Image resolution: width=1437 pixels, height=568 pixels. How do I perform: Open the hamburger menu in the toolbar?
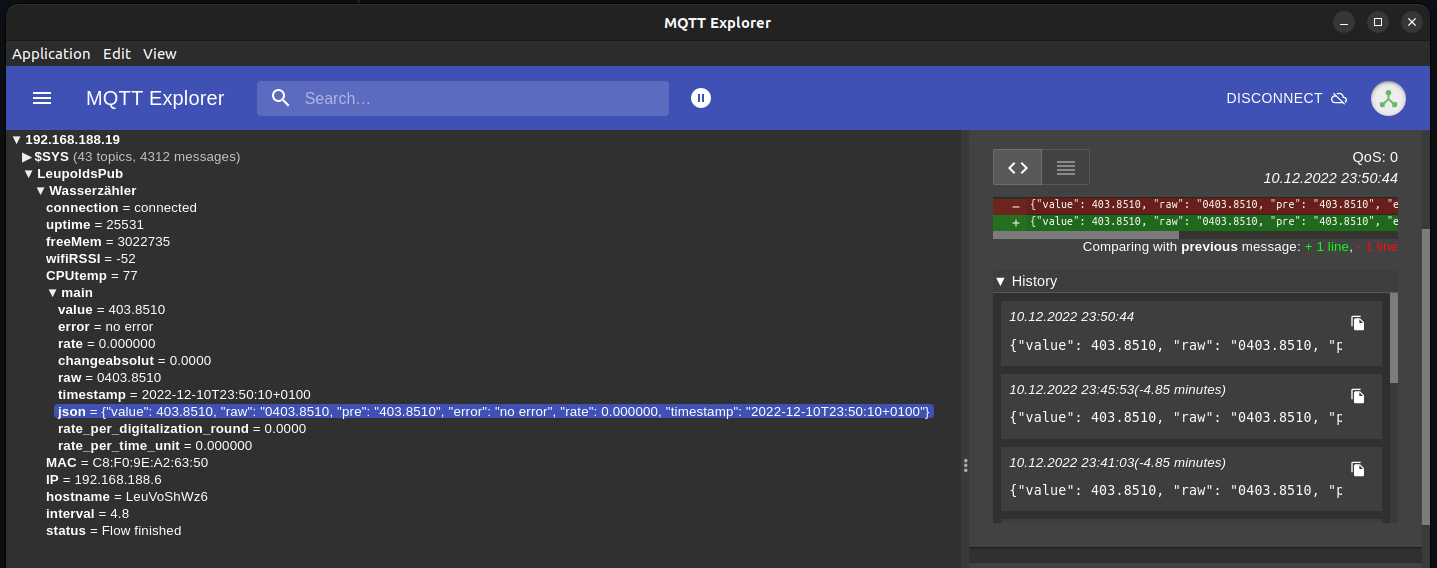tap(42, 98)
